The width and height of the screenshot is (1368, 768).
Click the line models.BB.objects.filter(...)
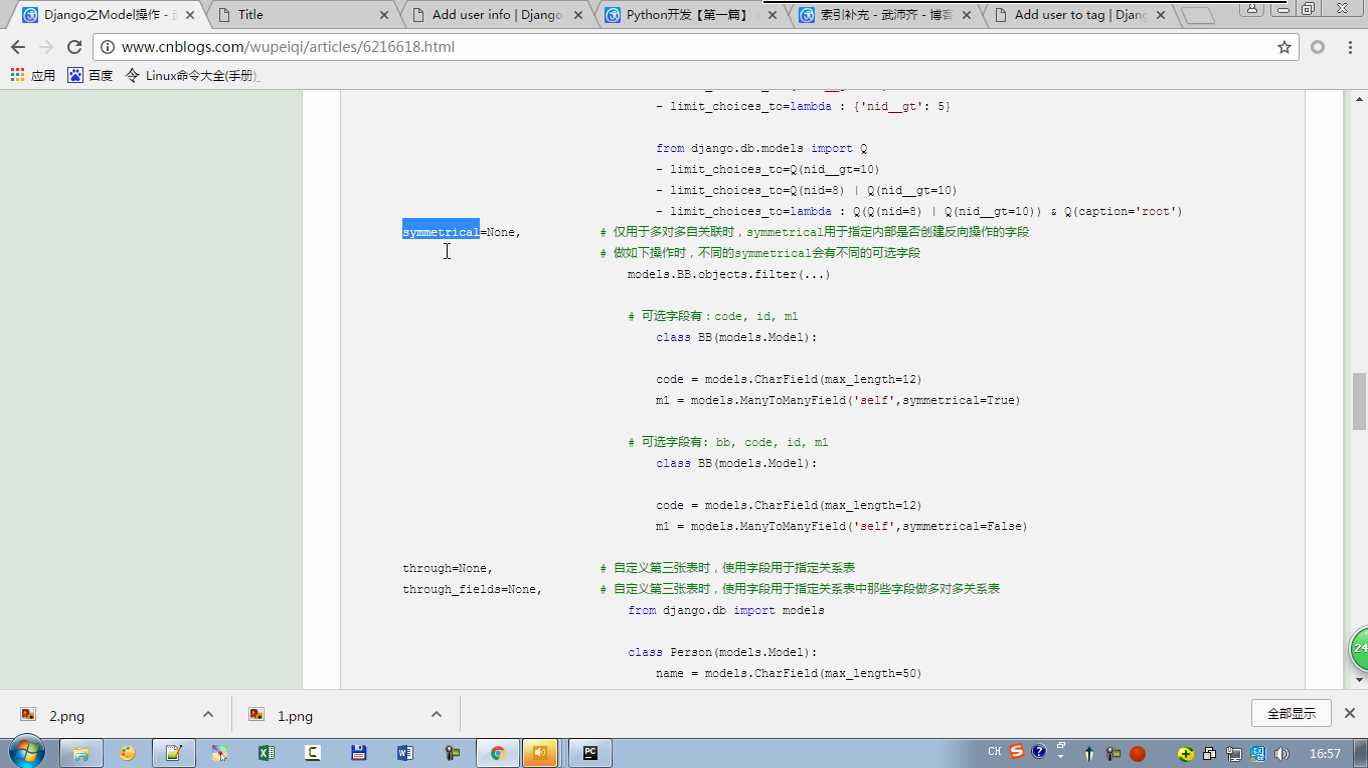(729, 274)
